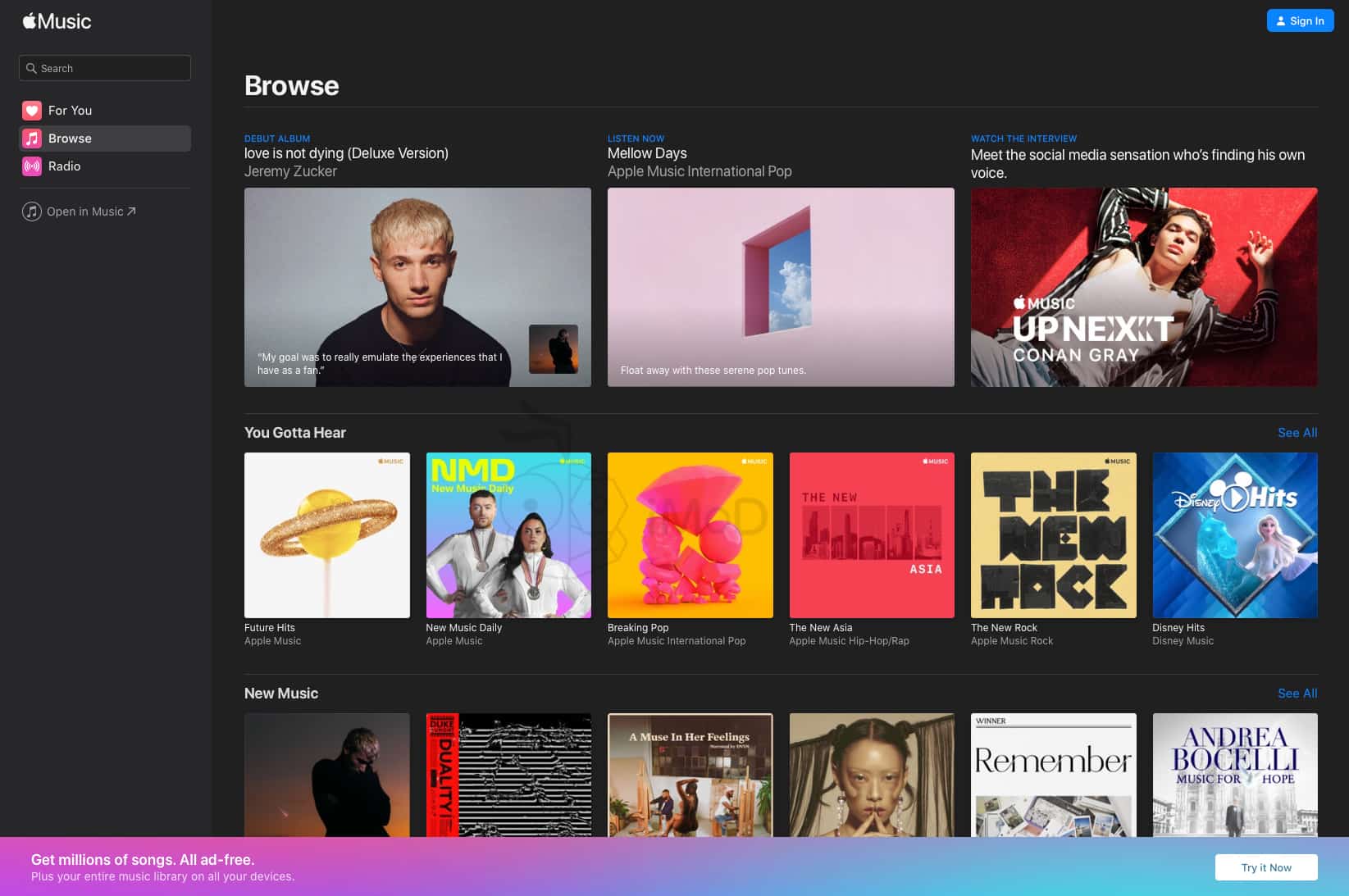Open the Future Hits playlist cover
Screen dimensions: 1349x896
(326, 535)
